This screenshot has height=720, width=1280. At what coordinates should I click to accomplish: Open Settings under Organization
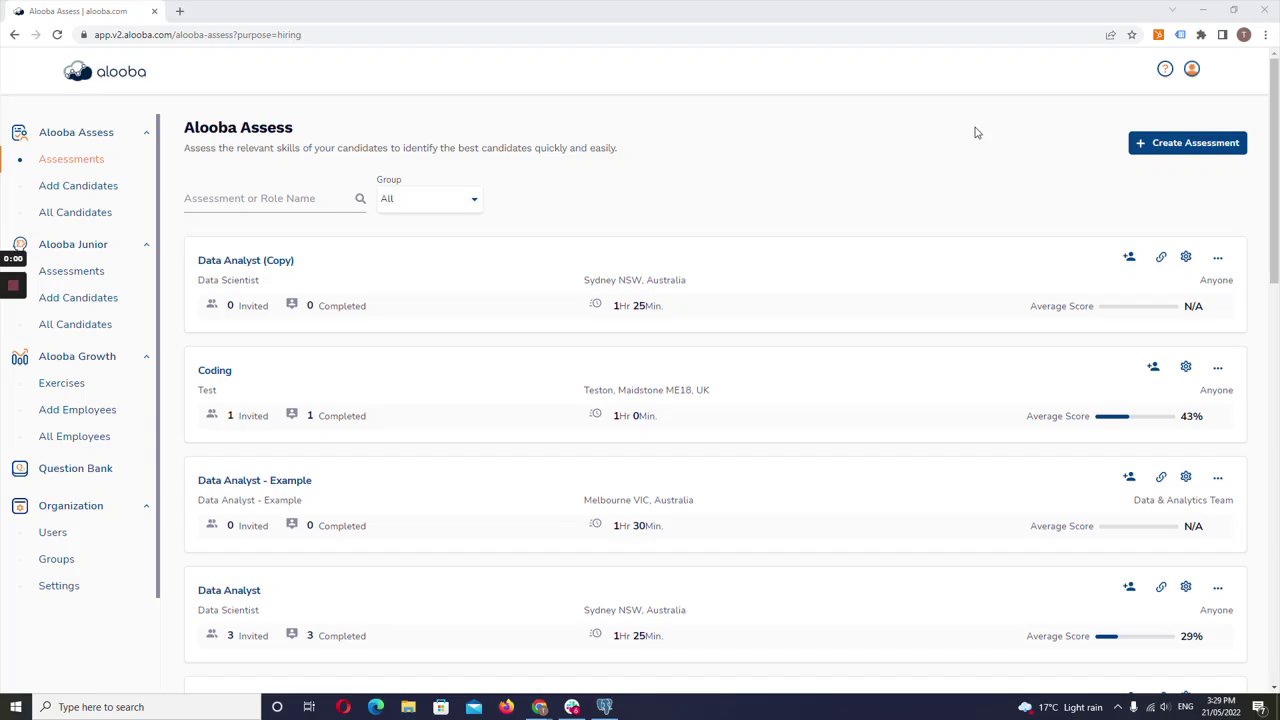tap(59, 586)
